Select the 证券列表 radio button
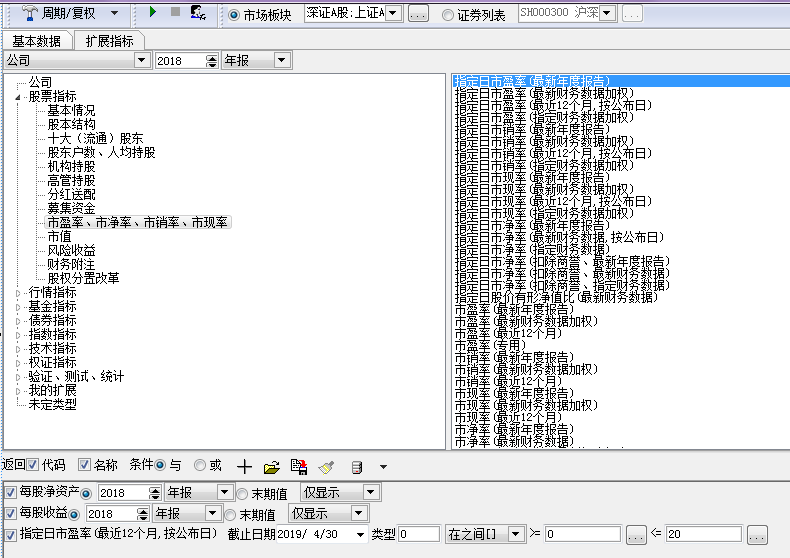Image resolution: width=790 pixels, height=558 pixels. [447, 15]
